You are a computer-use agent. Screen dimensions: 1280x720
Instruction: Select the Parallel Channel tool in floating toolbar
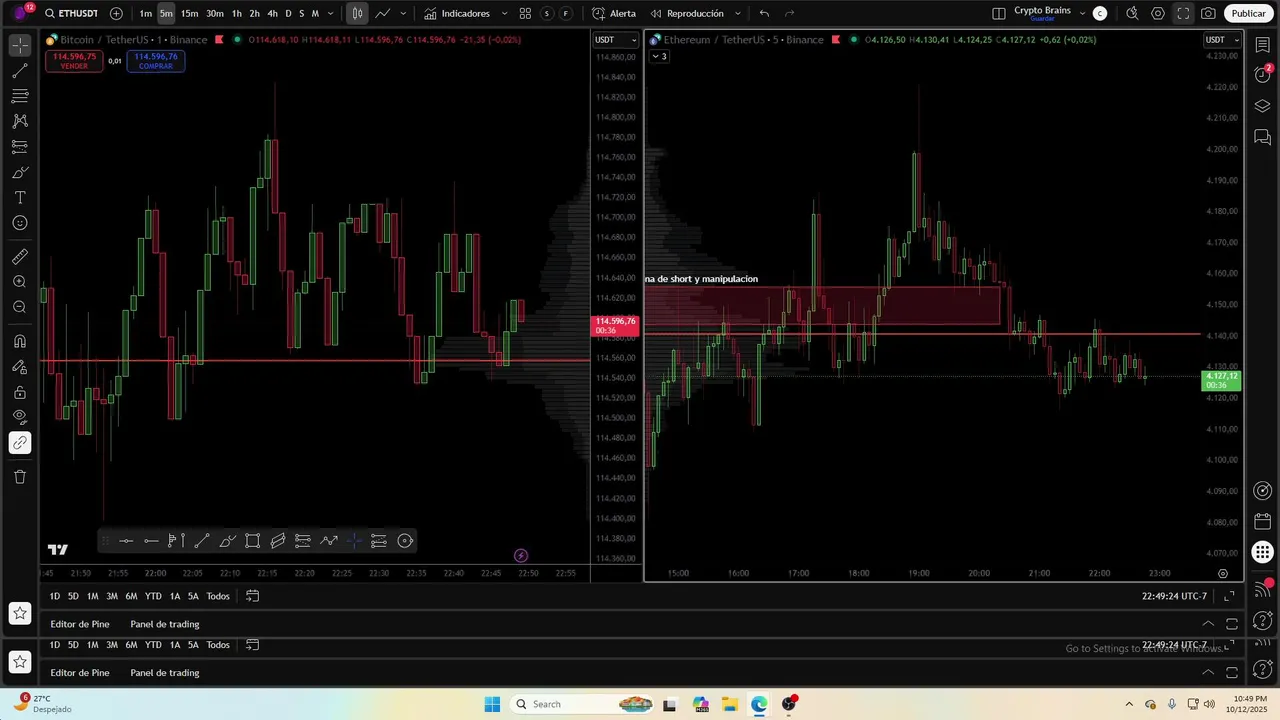click(x=278, y=541)
